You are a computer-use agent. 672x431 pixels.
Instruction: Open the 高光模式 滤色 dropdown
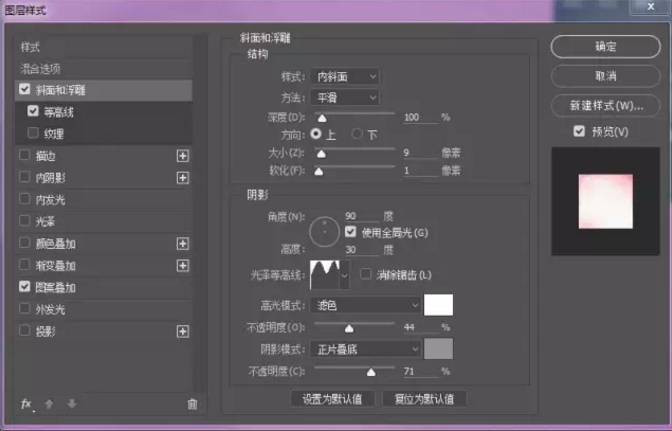366,305
